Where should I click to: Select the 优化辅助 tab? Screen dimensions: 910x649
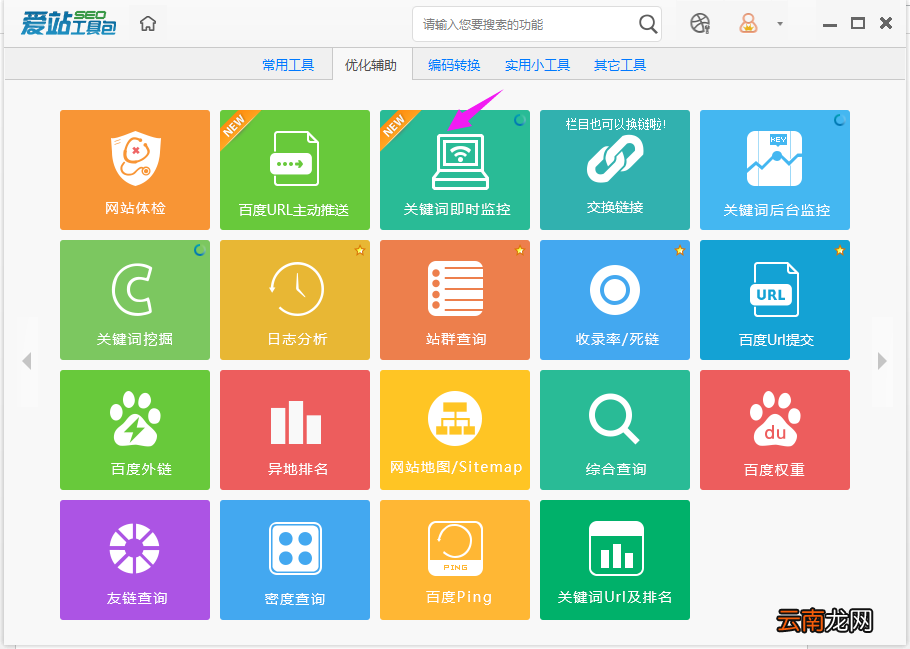coord(371,65)
